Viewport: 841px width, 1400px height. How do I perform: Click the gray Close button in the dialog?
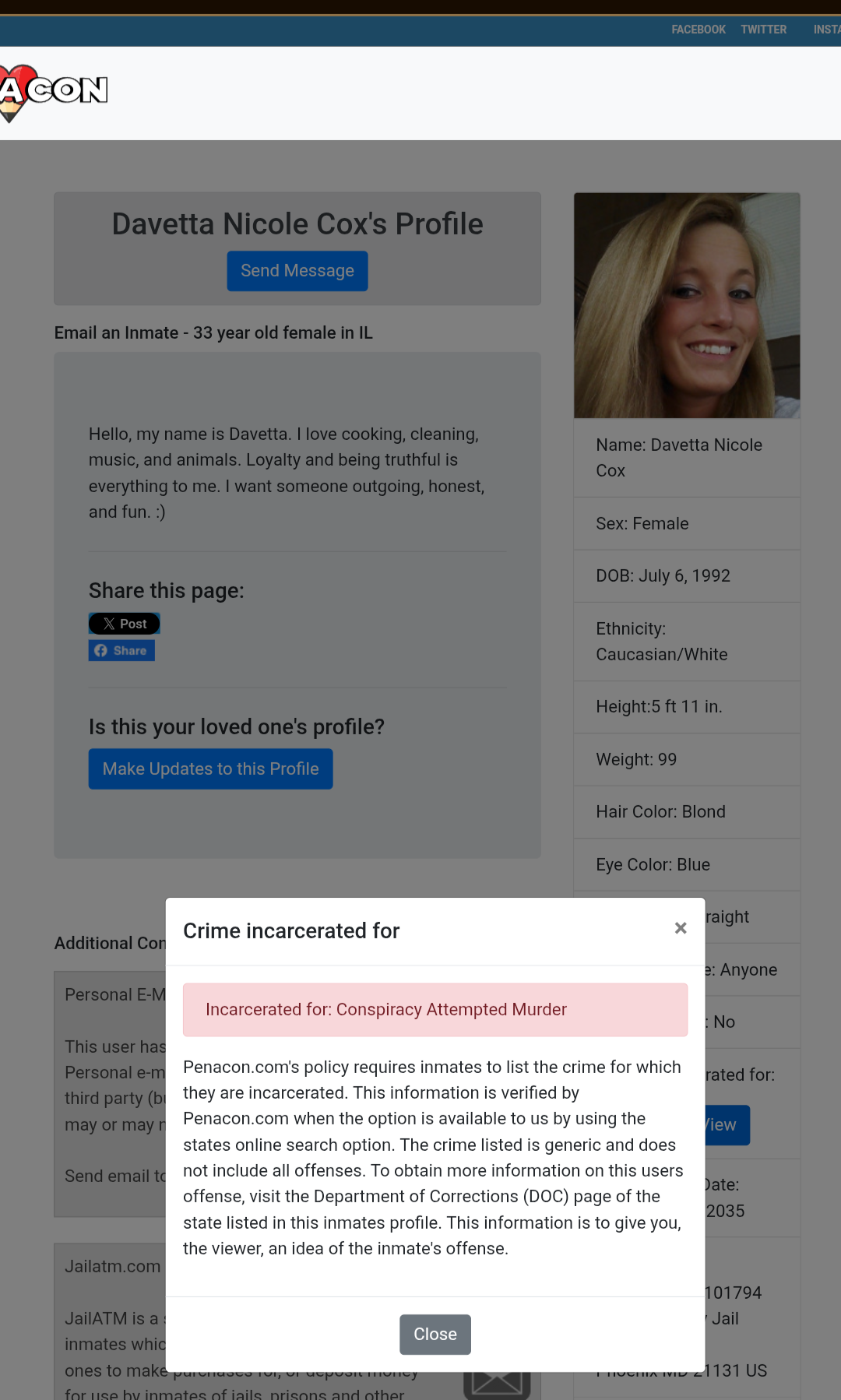point(435,1335)
